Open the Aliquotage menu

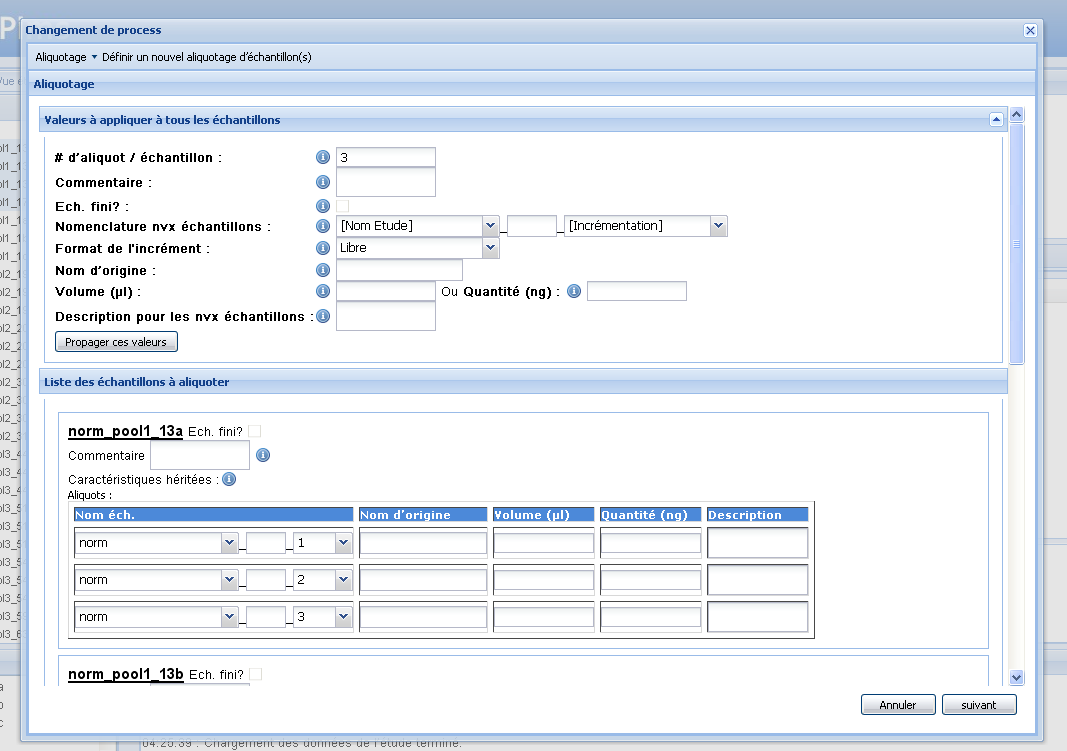tap(66, 57)
